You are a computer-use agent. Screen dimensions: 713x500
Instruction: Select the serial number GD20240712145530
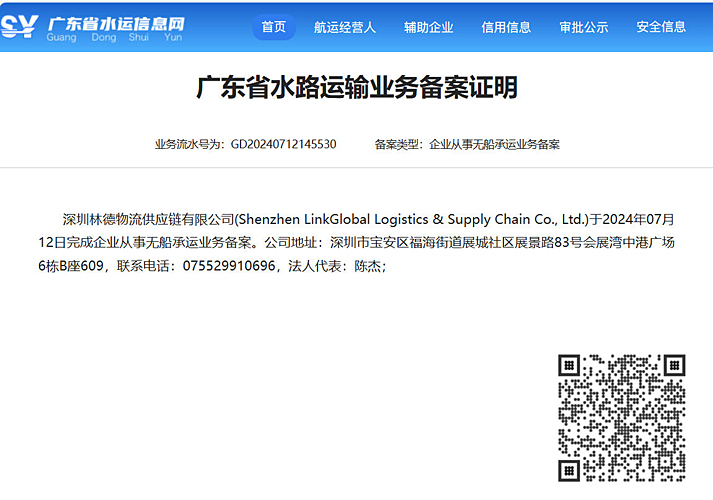pyautogui.click(x=284, y=144)
